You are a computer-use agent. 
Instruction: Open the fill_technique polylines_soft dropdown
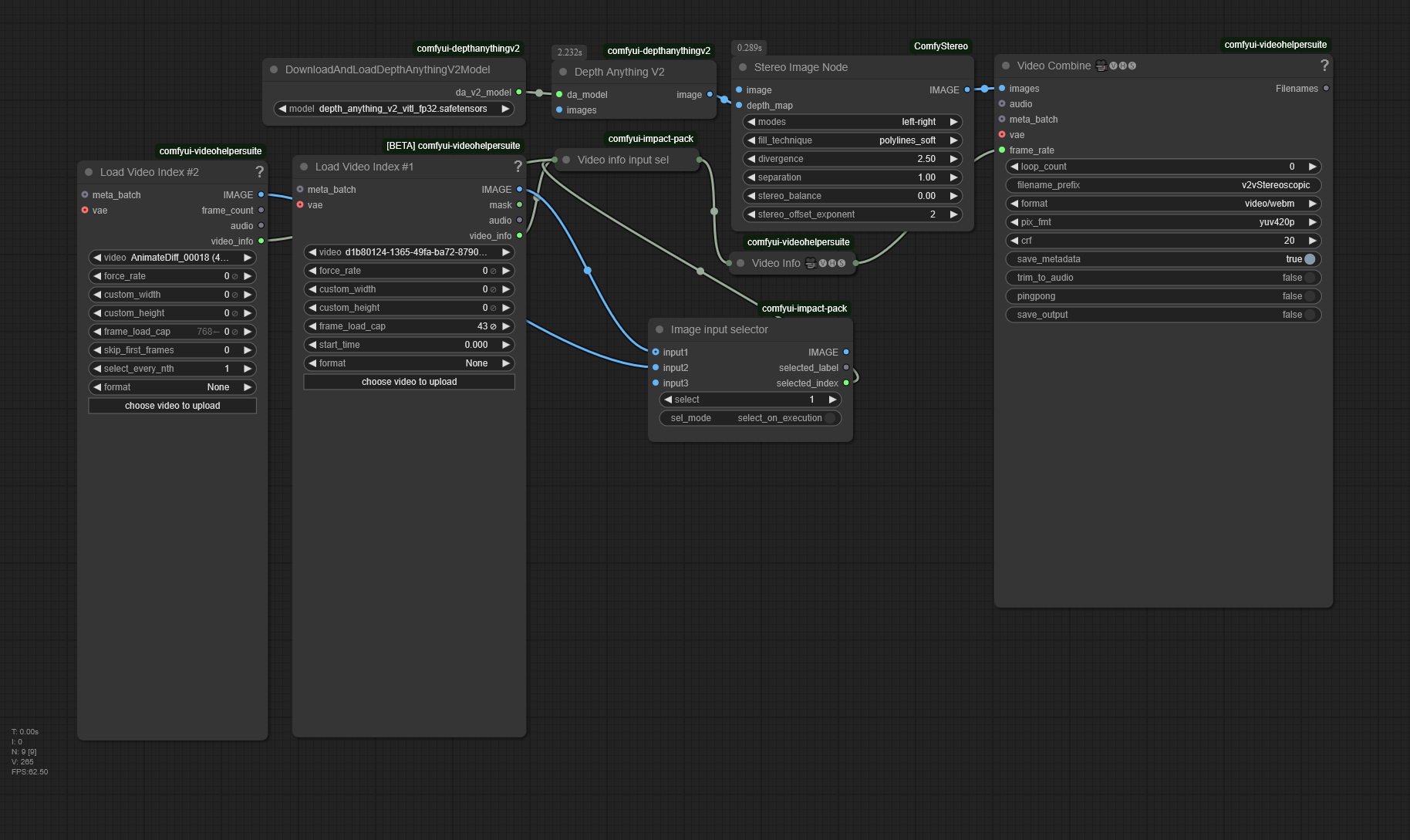852,140
